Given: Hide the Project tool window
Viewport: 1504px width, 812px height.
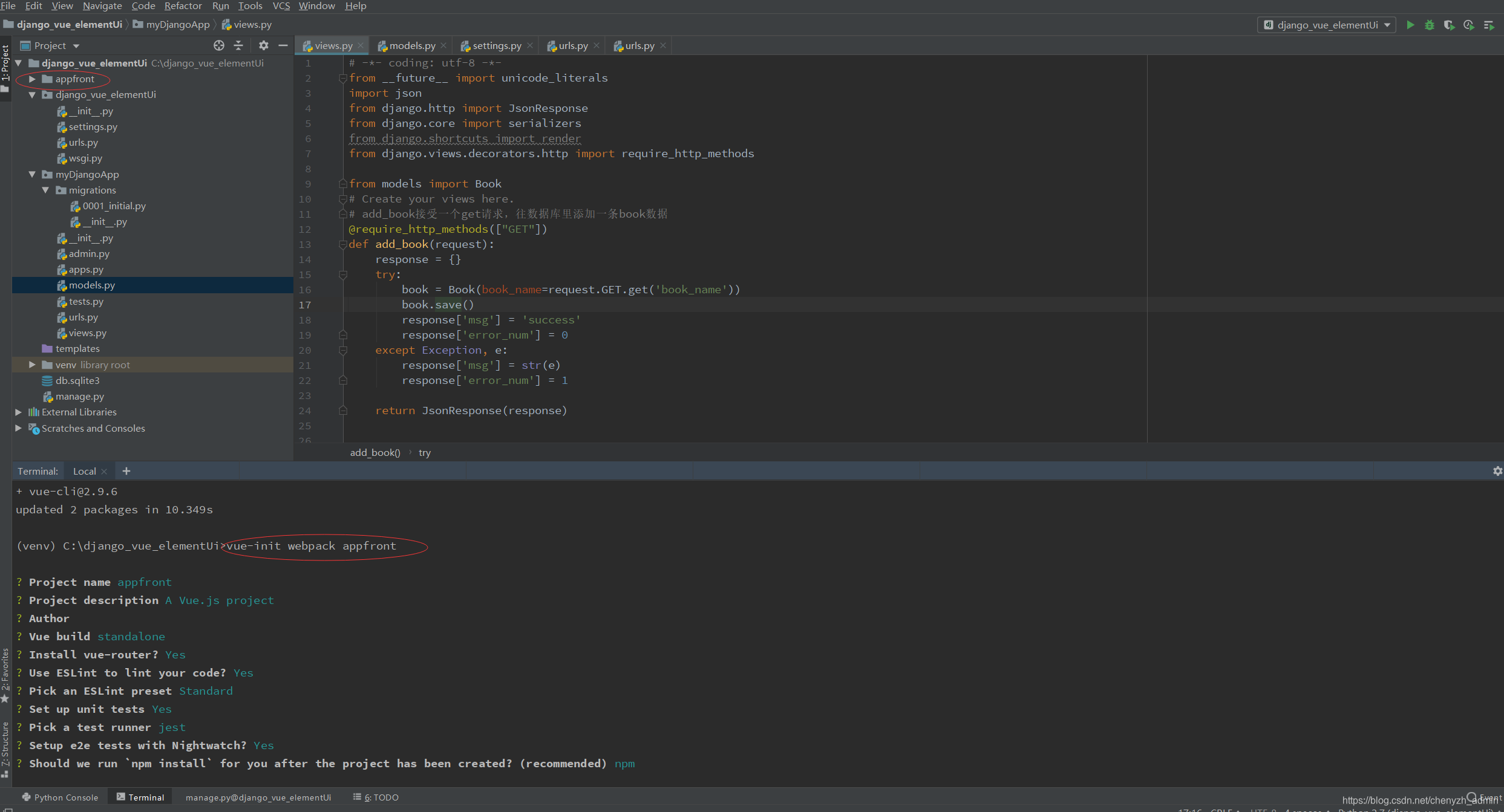Looking at the screenshot, I should [283, 45].
